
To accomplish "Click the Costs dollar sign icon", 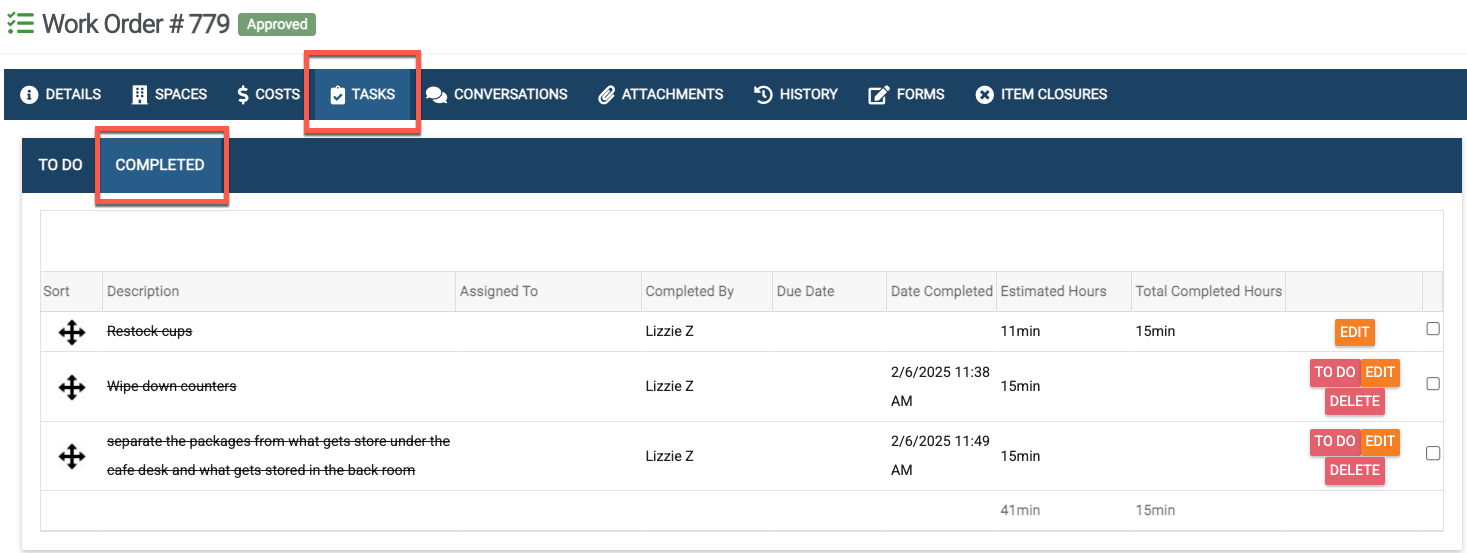I will [x=243, y=95].
